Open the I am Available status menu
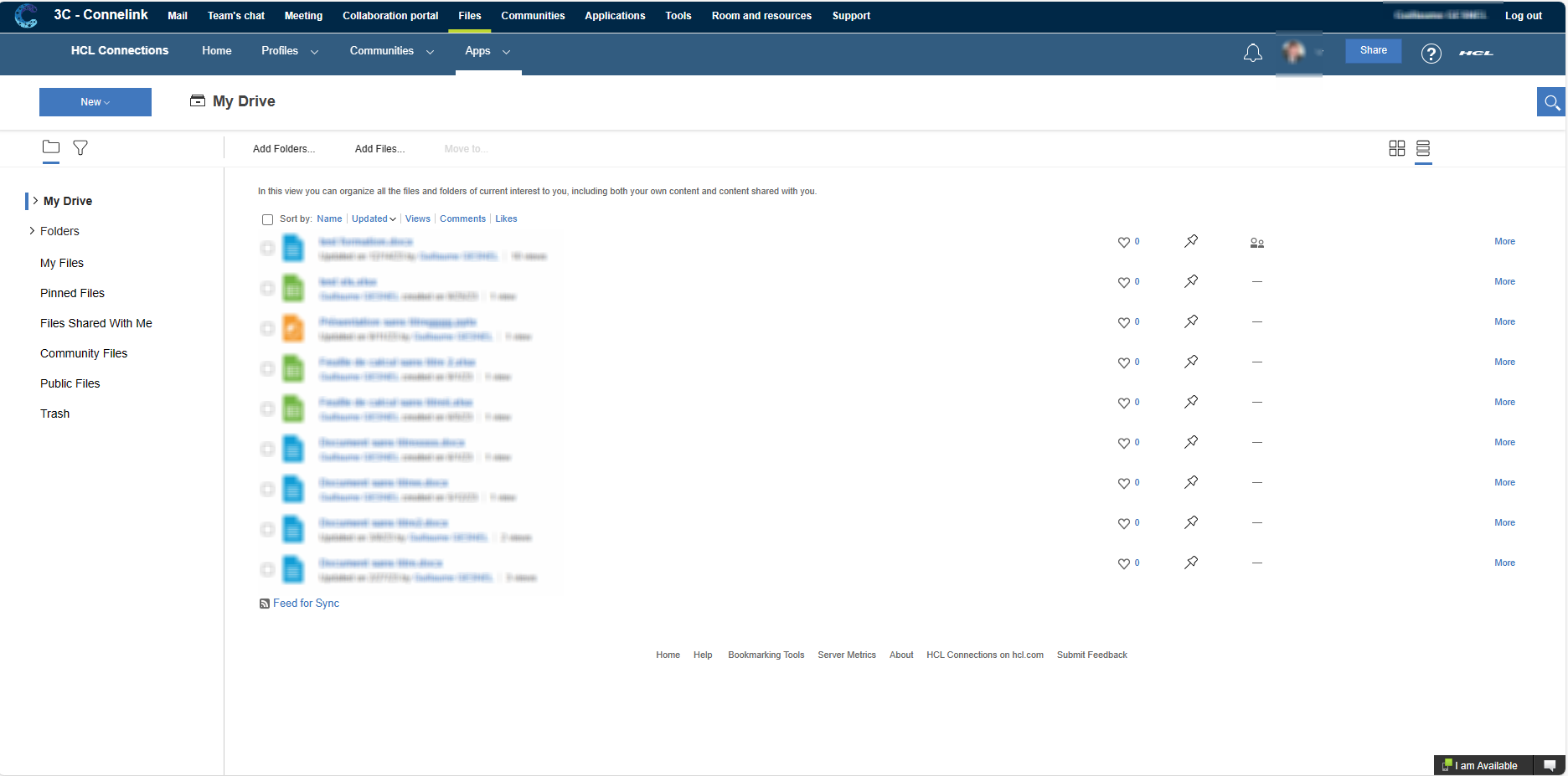The width and height of the screenshot is (1568, 776). 1483,765
